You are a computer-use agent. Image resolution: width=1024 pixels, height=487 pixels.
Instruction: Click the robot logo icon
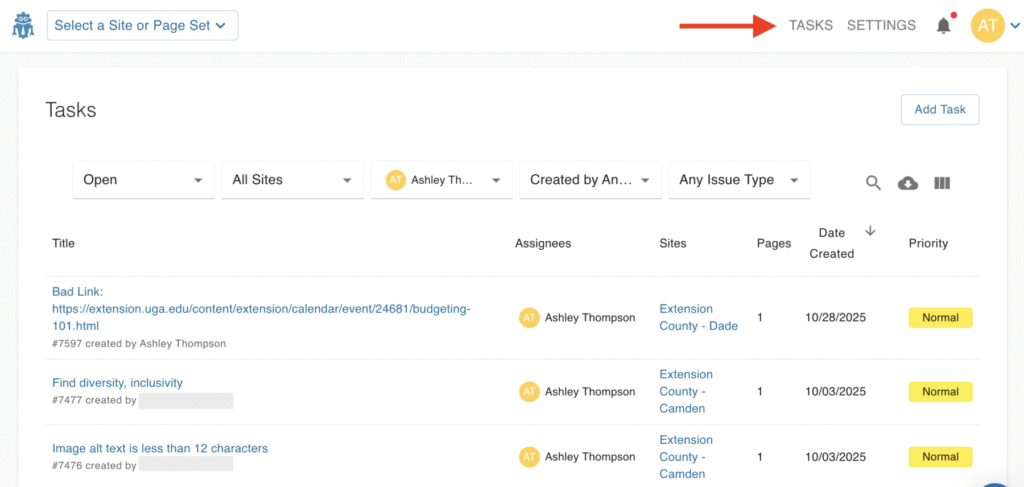(x=23, y=26)
